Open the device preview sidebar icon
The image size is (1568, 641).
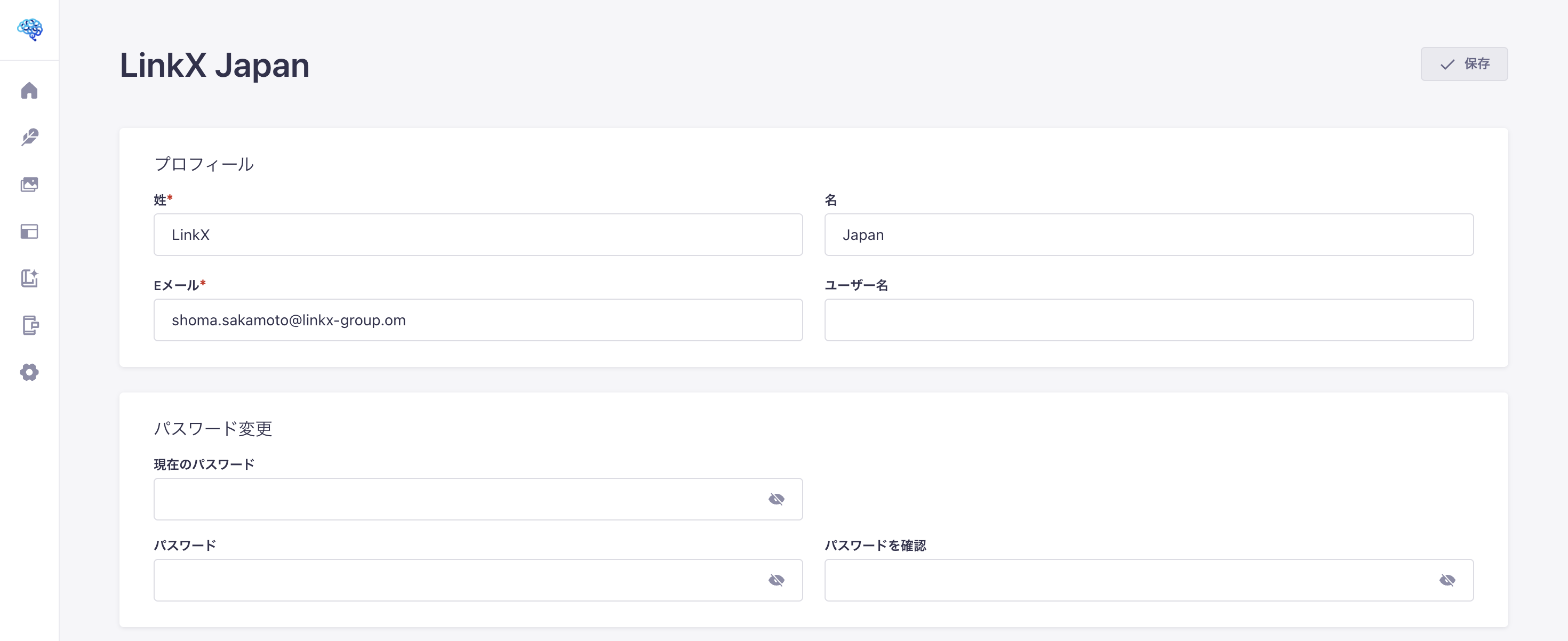(29, 325)
